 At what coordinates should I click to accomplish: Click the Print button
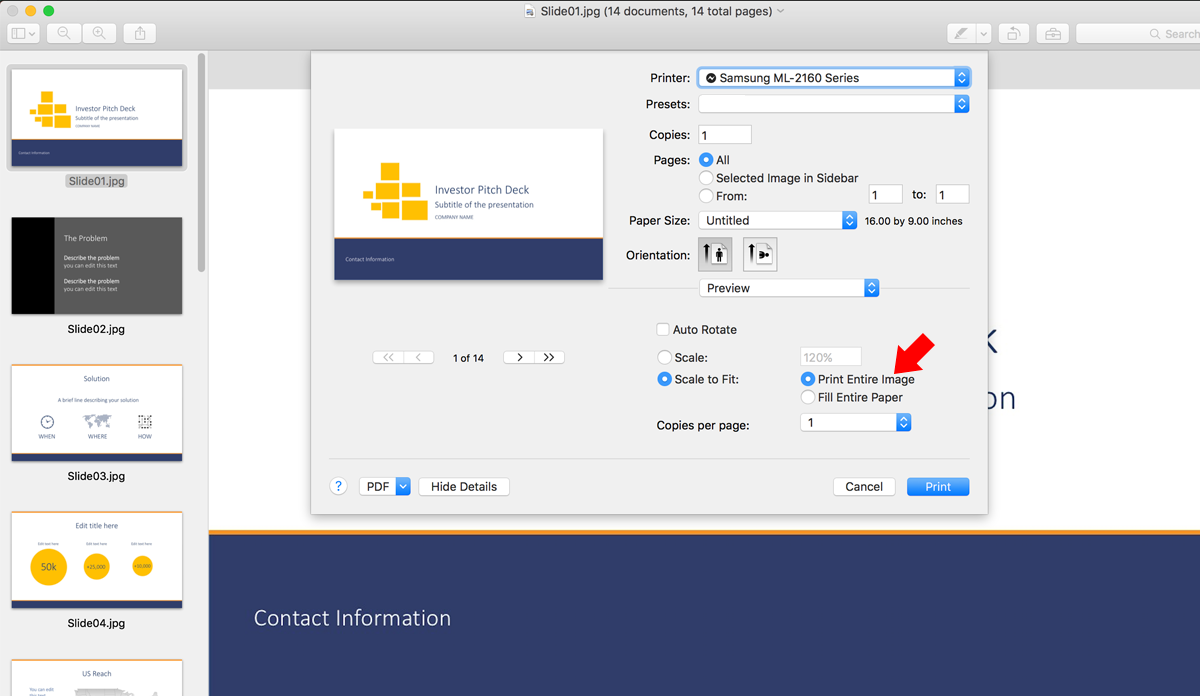click(938, 486)
